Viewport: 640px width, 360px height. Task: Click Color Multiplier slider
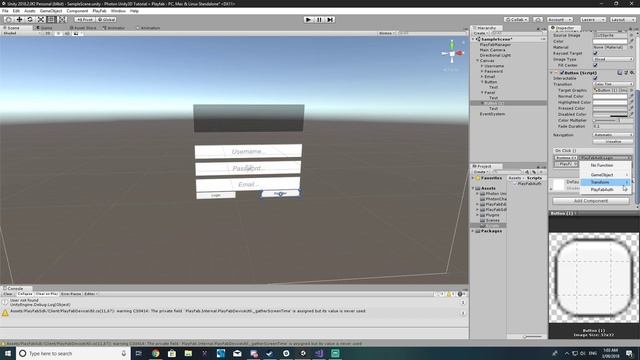(x=605, y=120)
